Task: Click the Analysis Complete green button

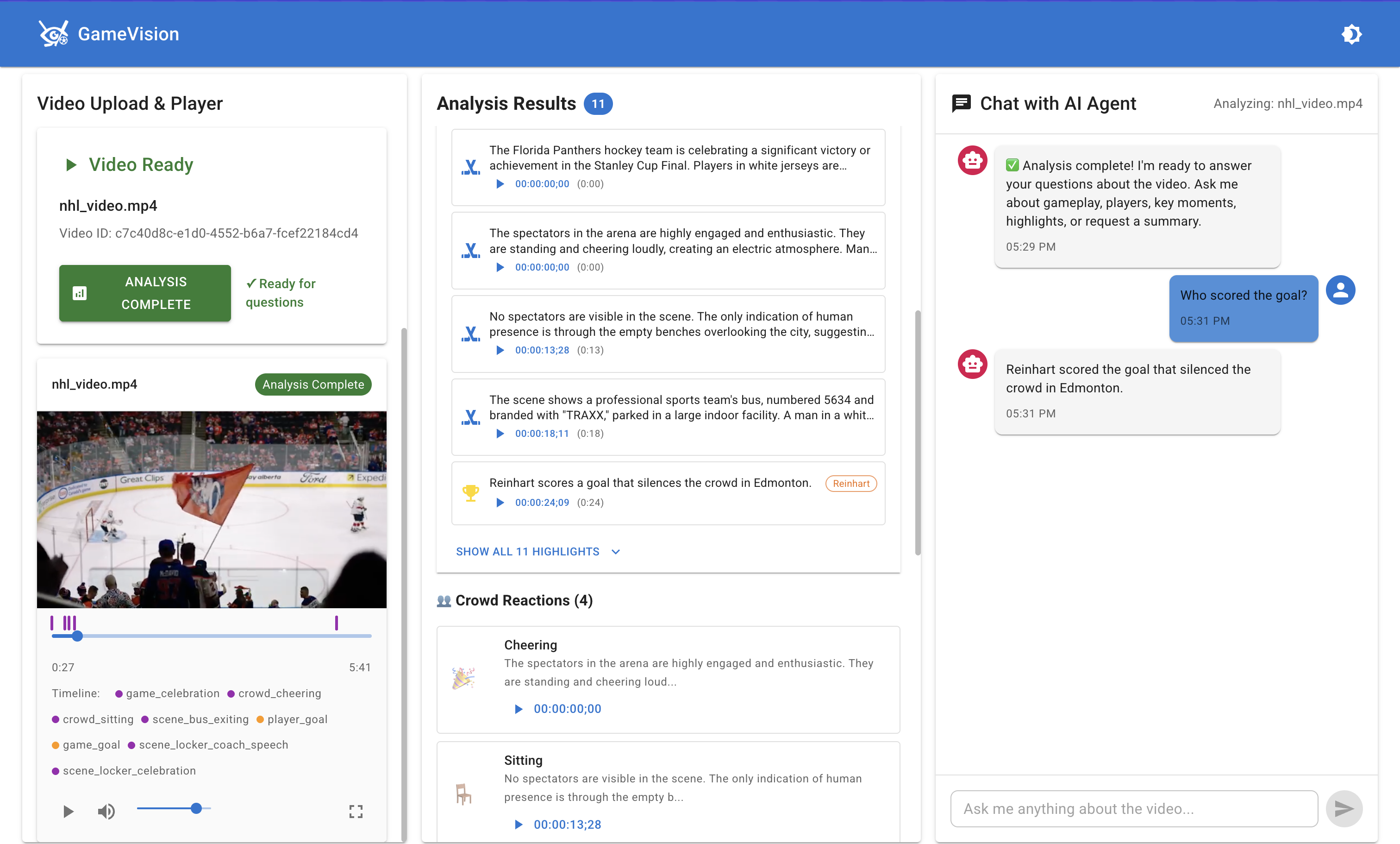Action: point(145,293)
